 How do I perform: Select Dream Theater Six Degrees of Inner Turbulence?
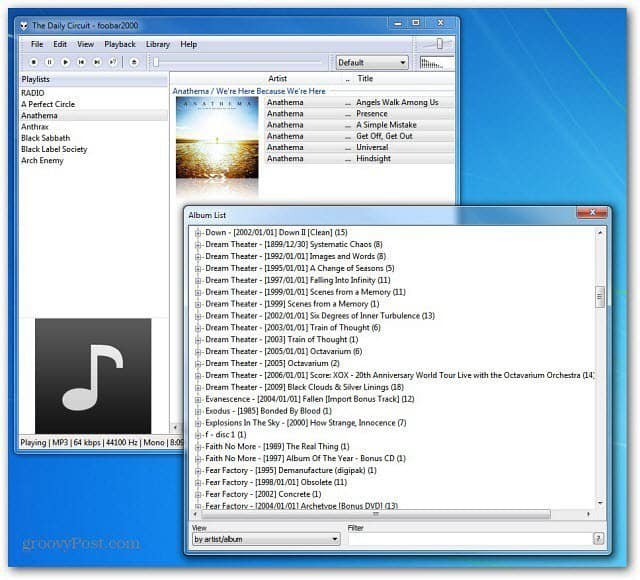[x=320, y=316]
